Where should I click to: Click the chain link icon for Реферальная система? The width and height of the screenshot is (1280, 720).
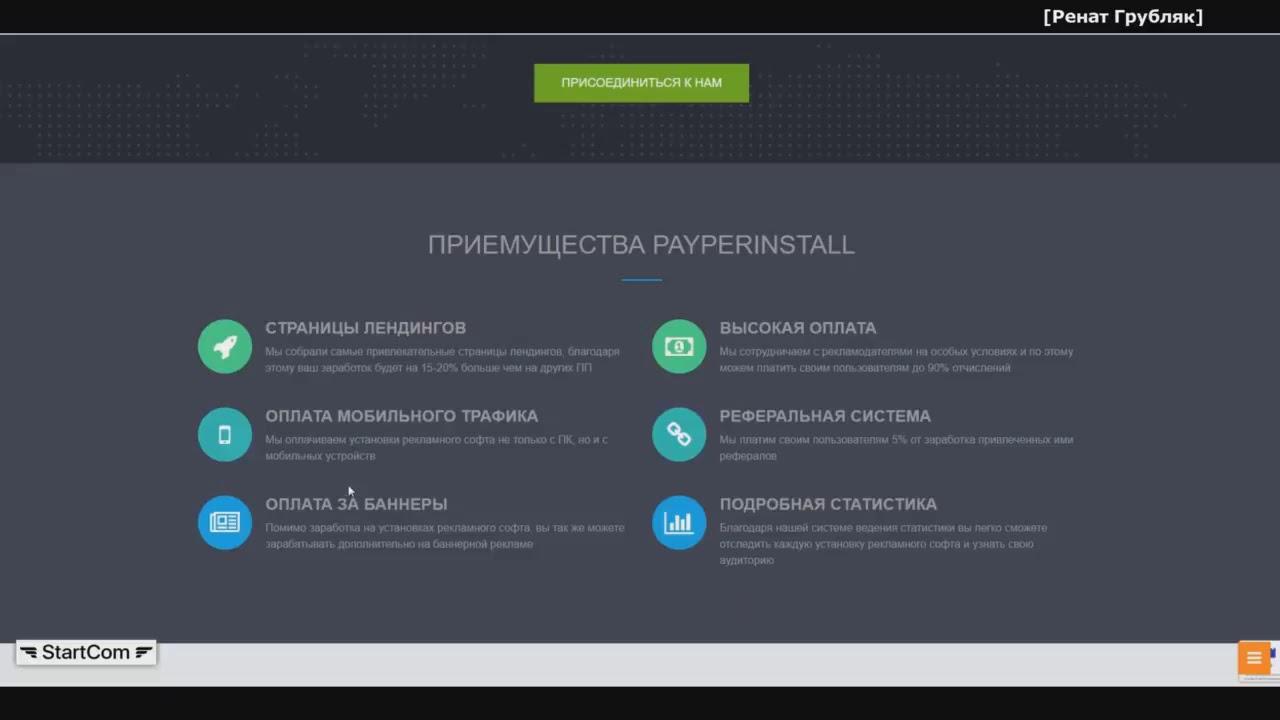click(x=679, y=434)
